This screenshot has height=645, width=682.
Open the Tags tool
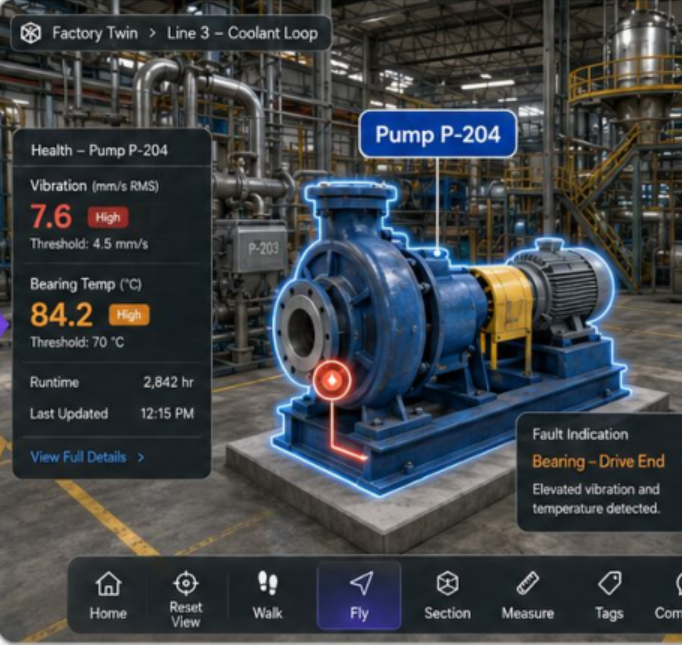pyautogui.click(x=609, y=595)
